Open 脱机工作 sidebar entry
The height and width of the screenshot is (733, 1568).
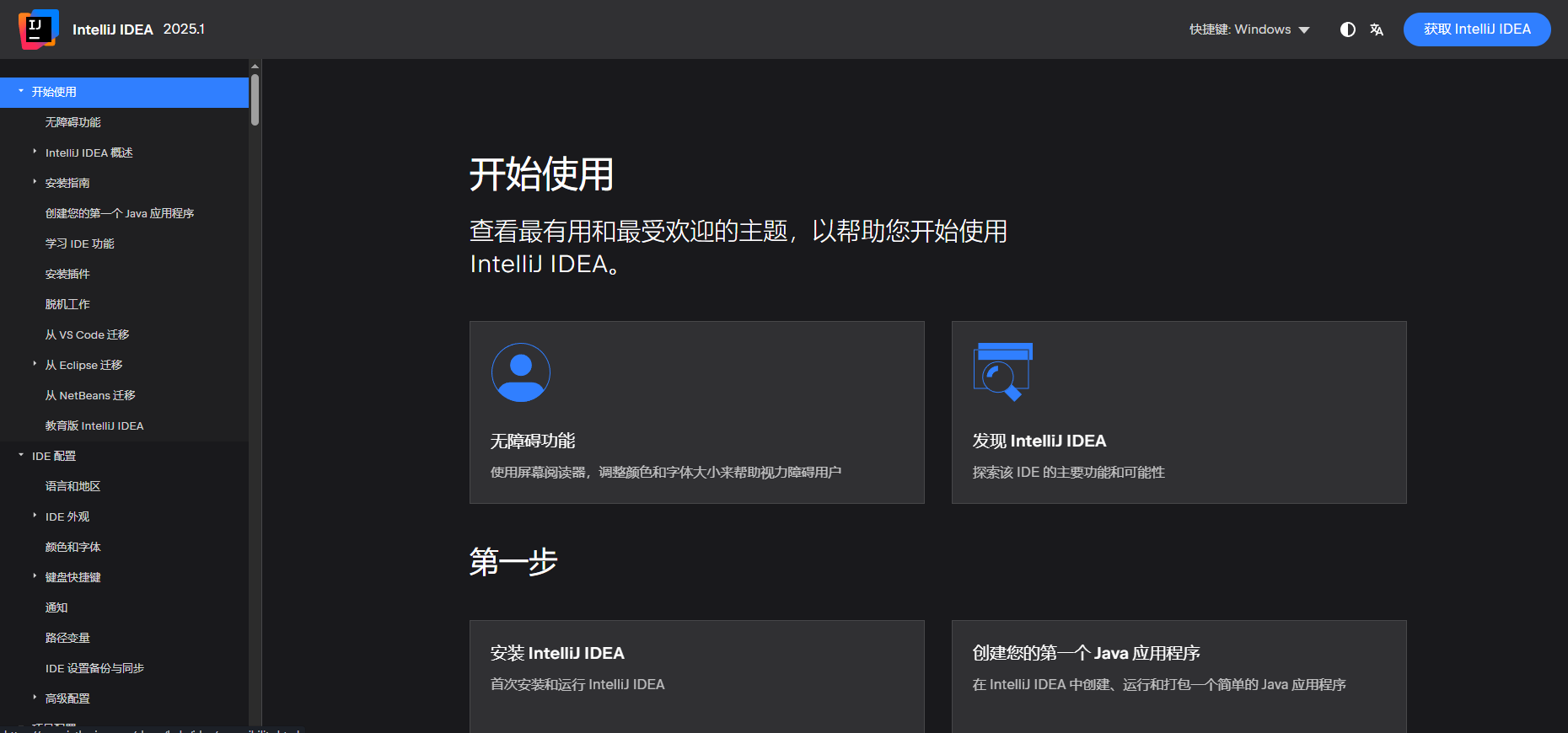(67, 304)
